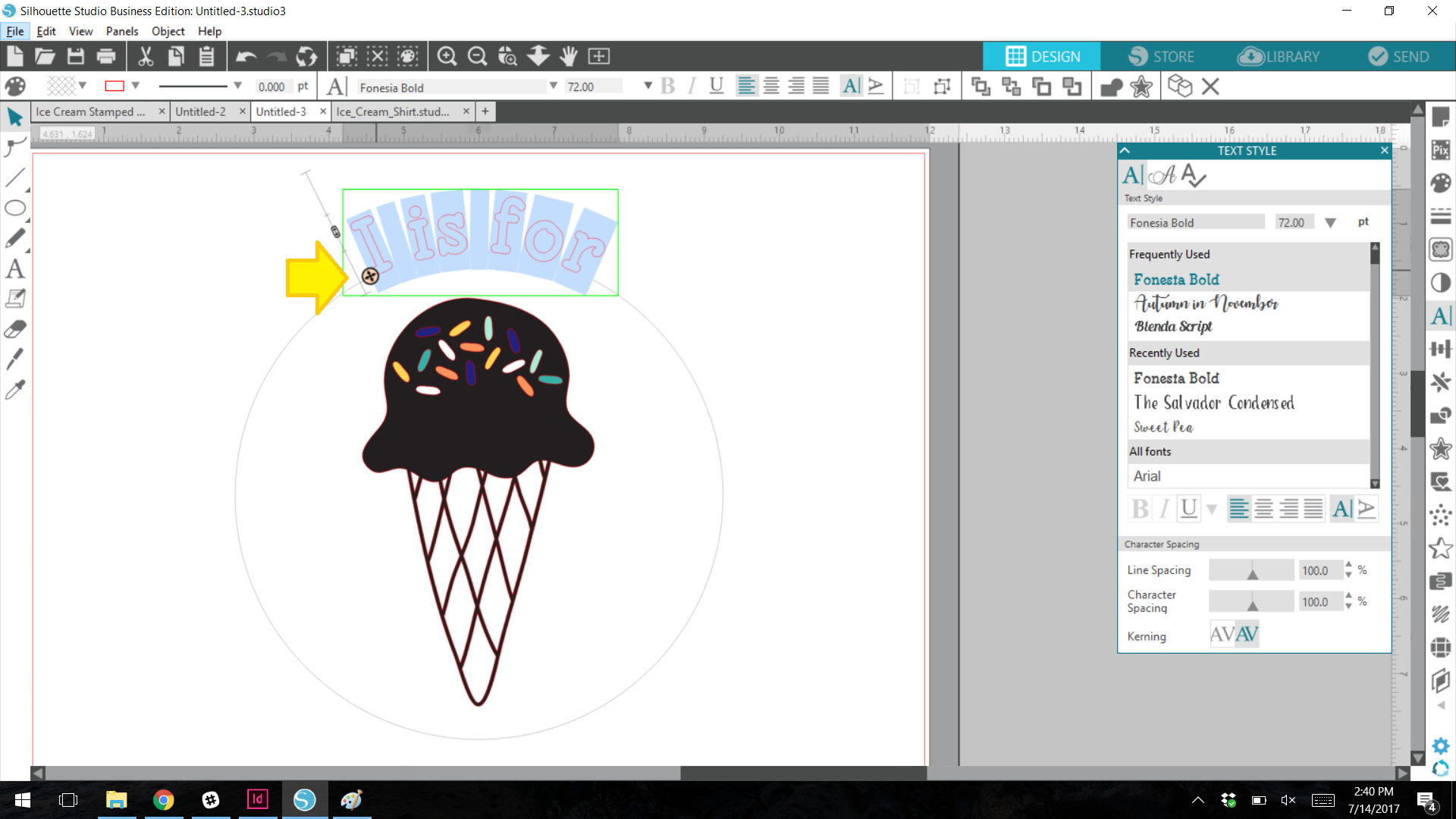
Task: Select the Draw an Ellipse tool
Action: 15,209
